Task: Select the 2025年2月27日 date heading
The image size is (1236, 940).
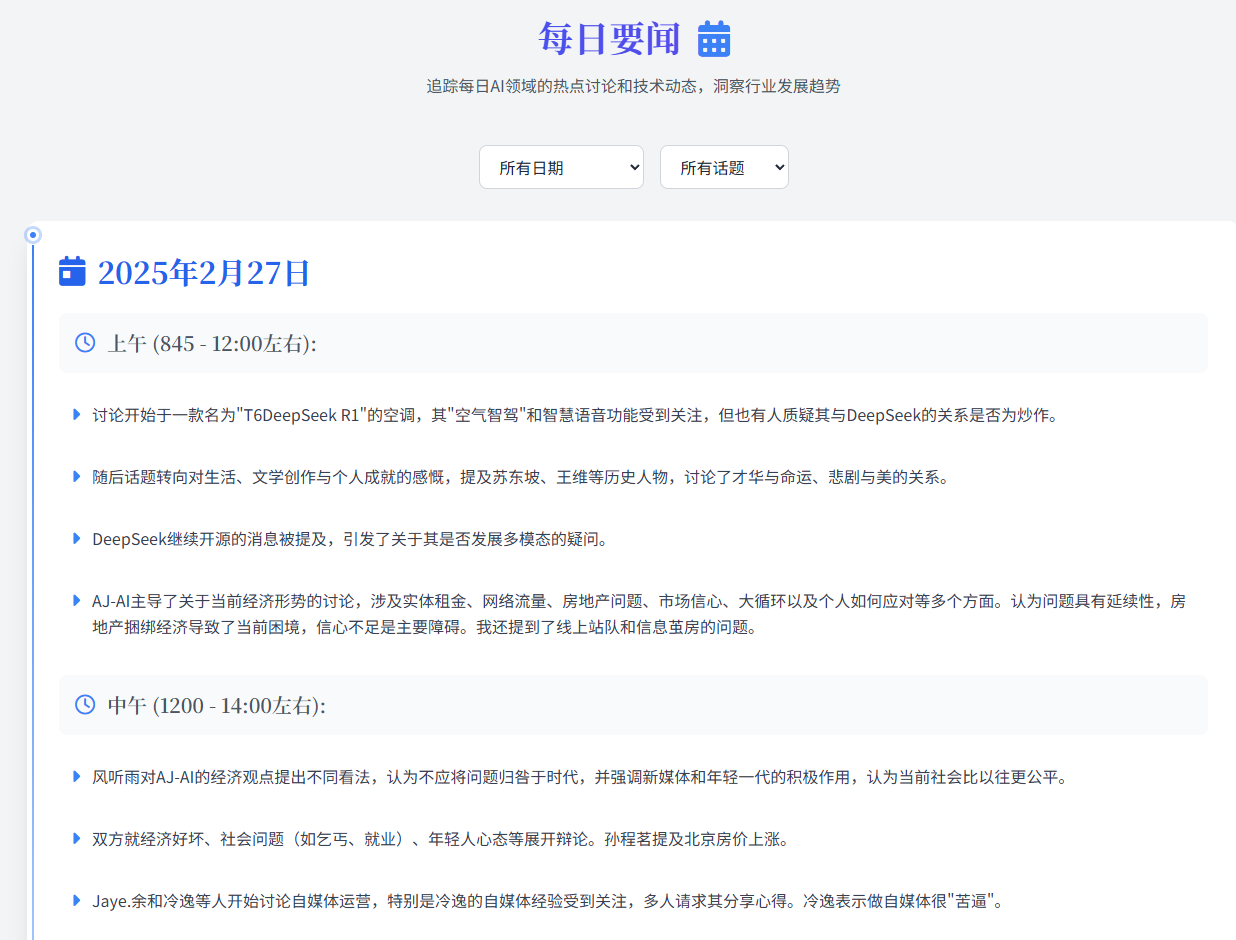Action: tap(204, 272)
